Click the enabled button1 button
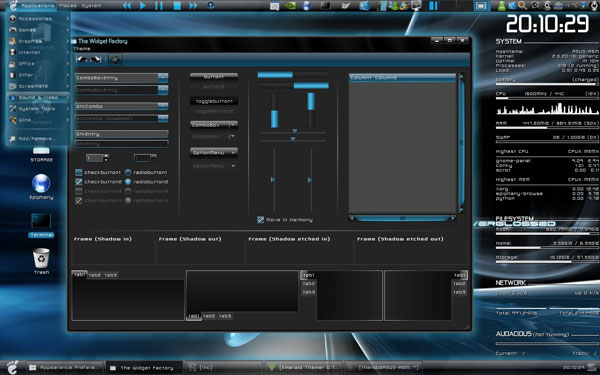Image resolution: width=600 pixels, height=375 pixels. [214, 77]
